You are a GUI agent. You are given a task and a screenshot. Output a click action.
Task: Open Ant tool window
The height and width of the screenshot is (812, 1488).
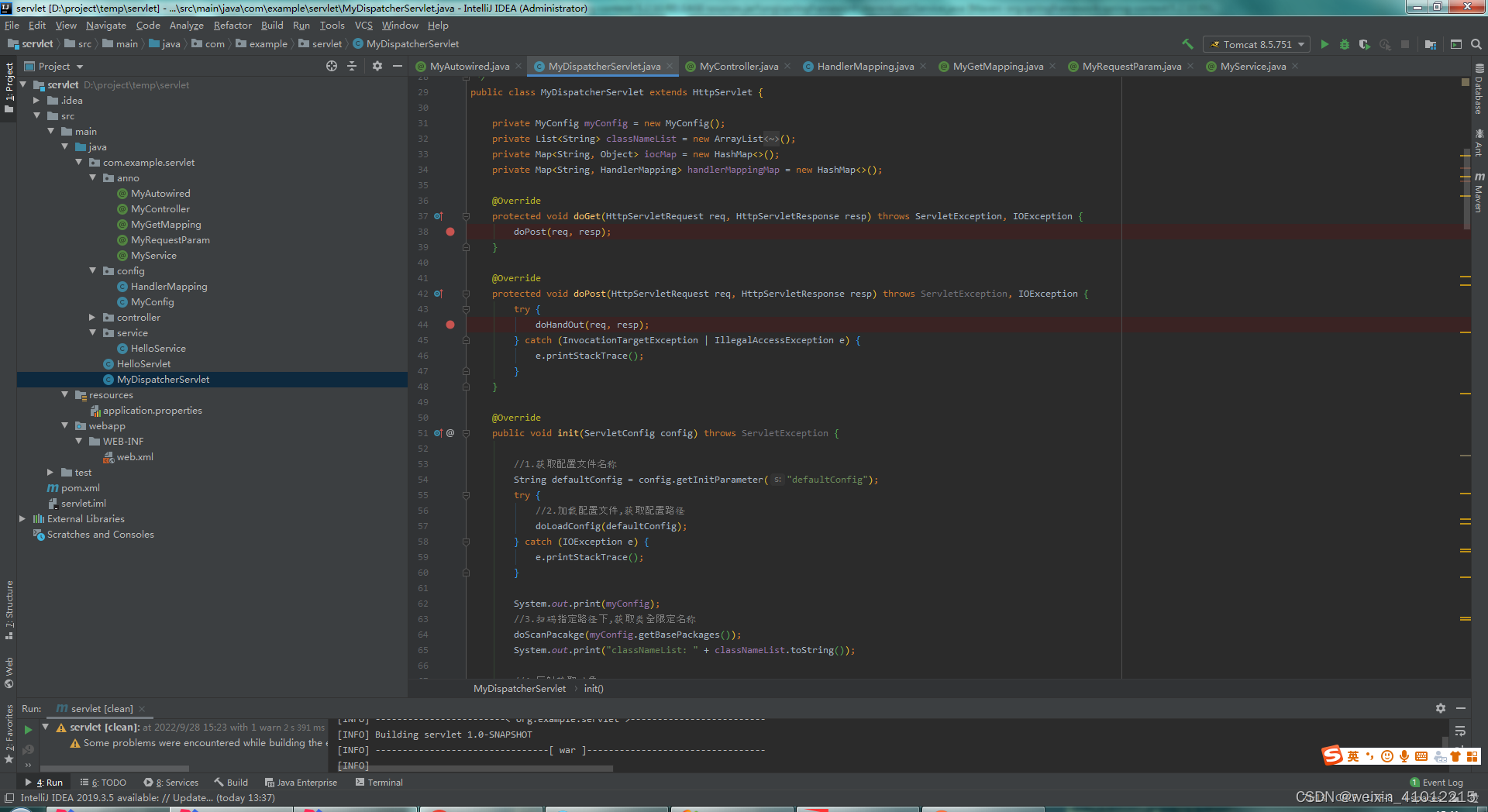pyautogui.click(x=1479, y=143)
